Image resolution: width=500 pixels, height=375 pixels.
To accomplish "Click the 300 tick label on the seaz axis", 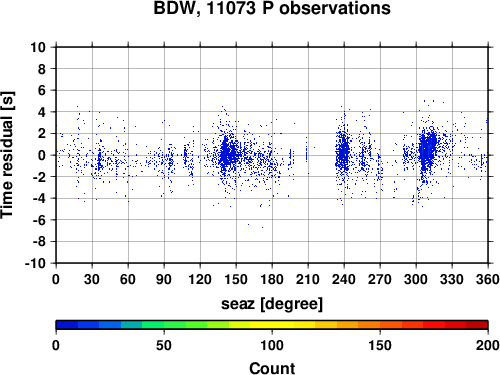I will pos(416,279).
